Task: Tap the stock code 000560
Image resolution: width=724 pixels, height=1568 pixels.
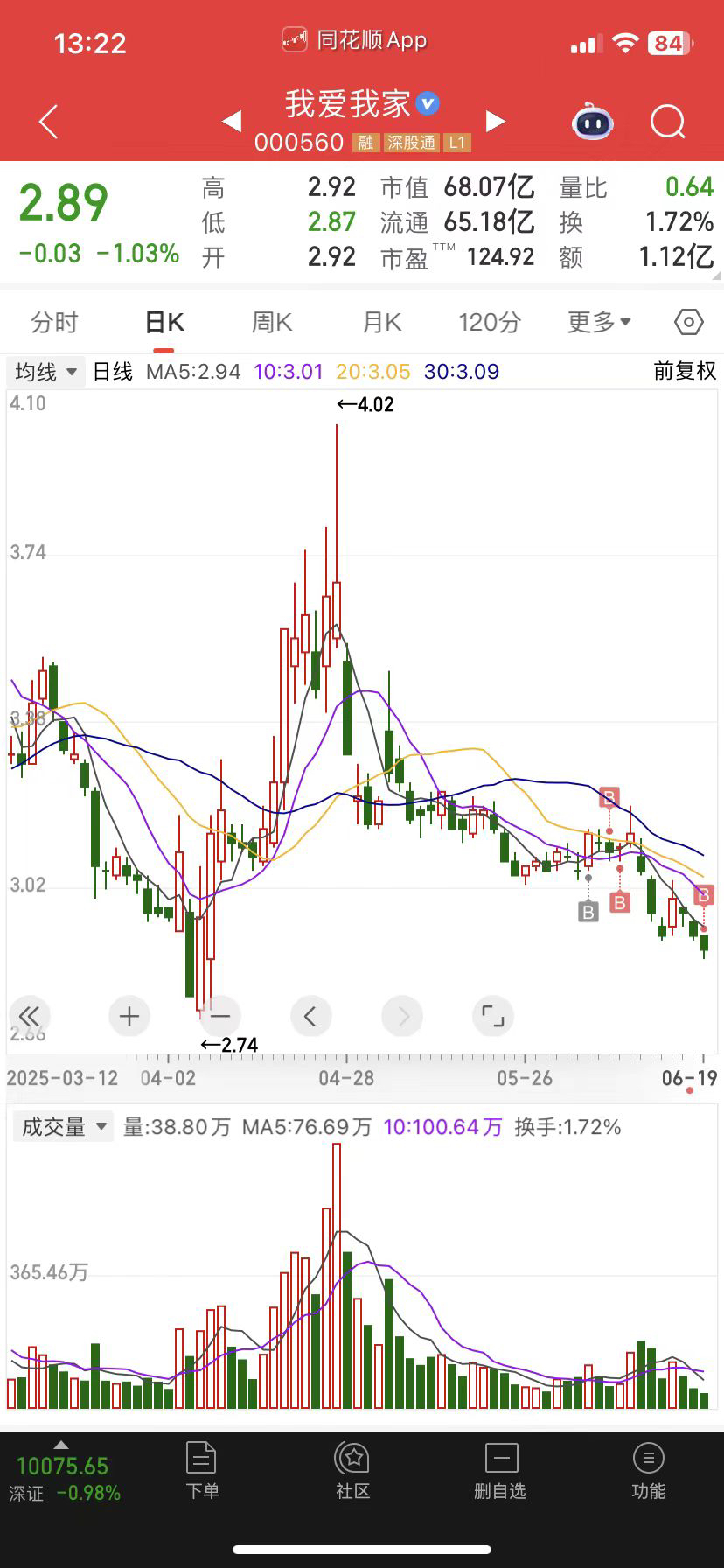Action: click(x=299, y=143)
